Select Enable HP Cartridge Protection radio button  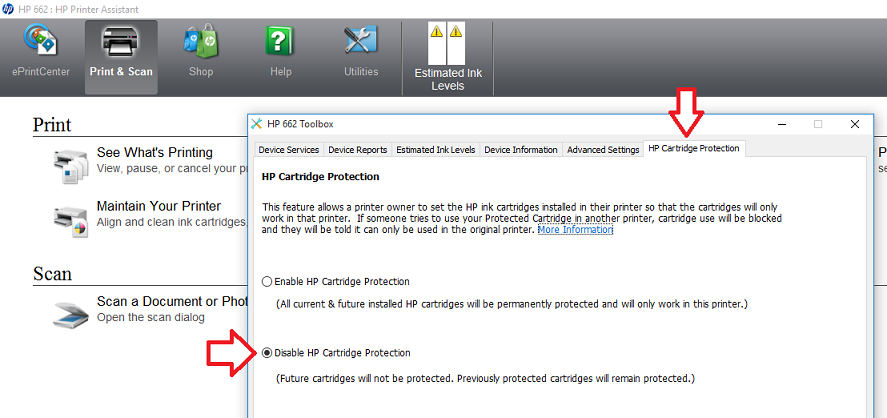267,281
